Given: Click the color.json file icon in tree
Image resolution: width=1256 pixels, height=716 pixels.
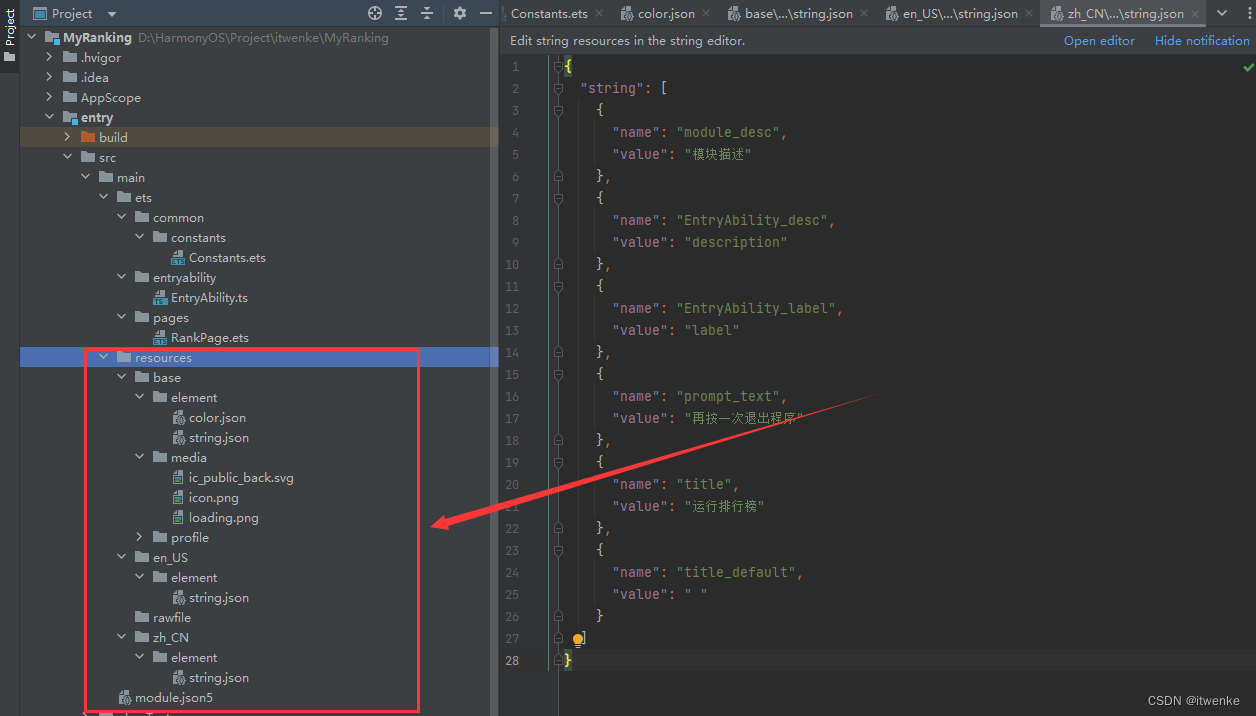Looking at the screenshot, I should click(x=178, y=418).
